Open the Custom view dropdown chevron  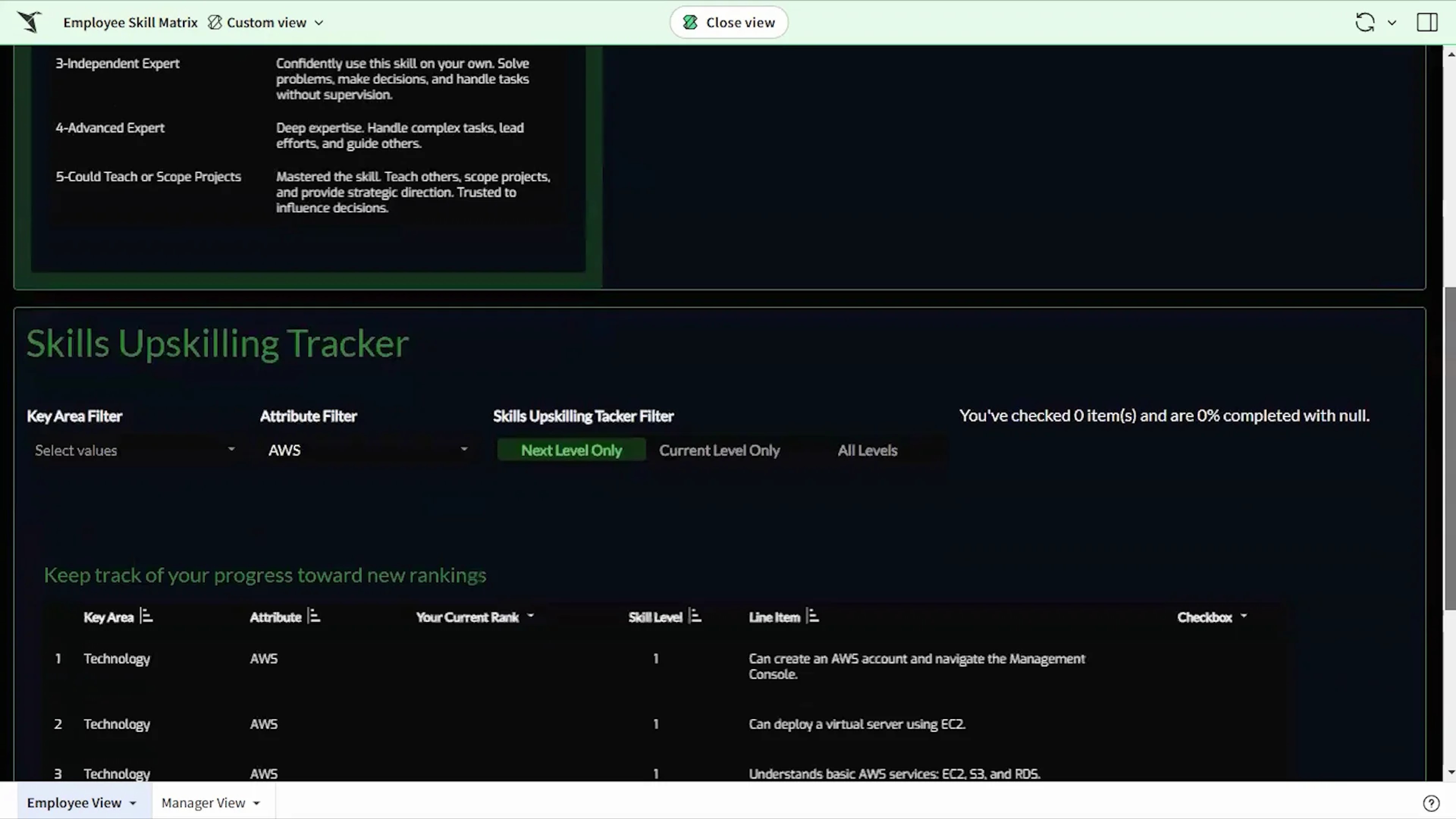point(319,23)
